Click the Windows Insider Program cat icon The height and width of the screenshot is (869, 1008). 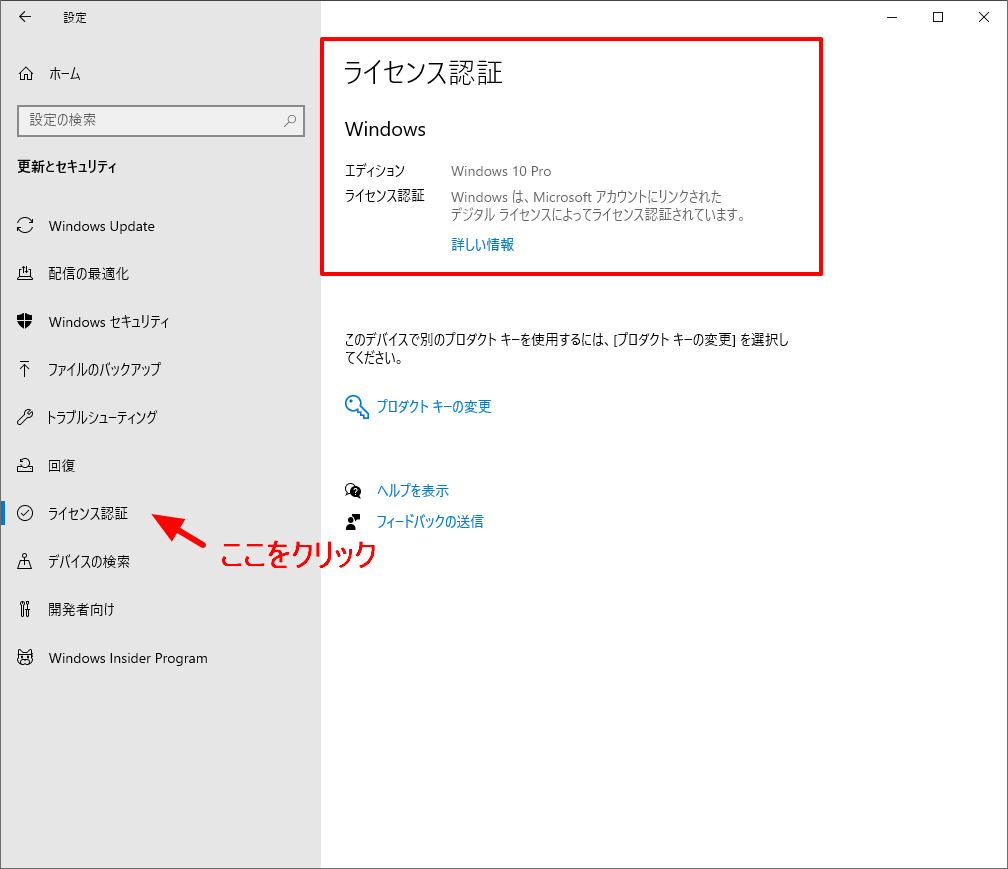(x=25, y=658)
